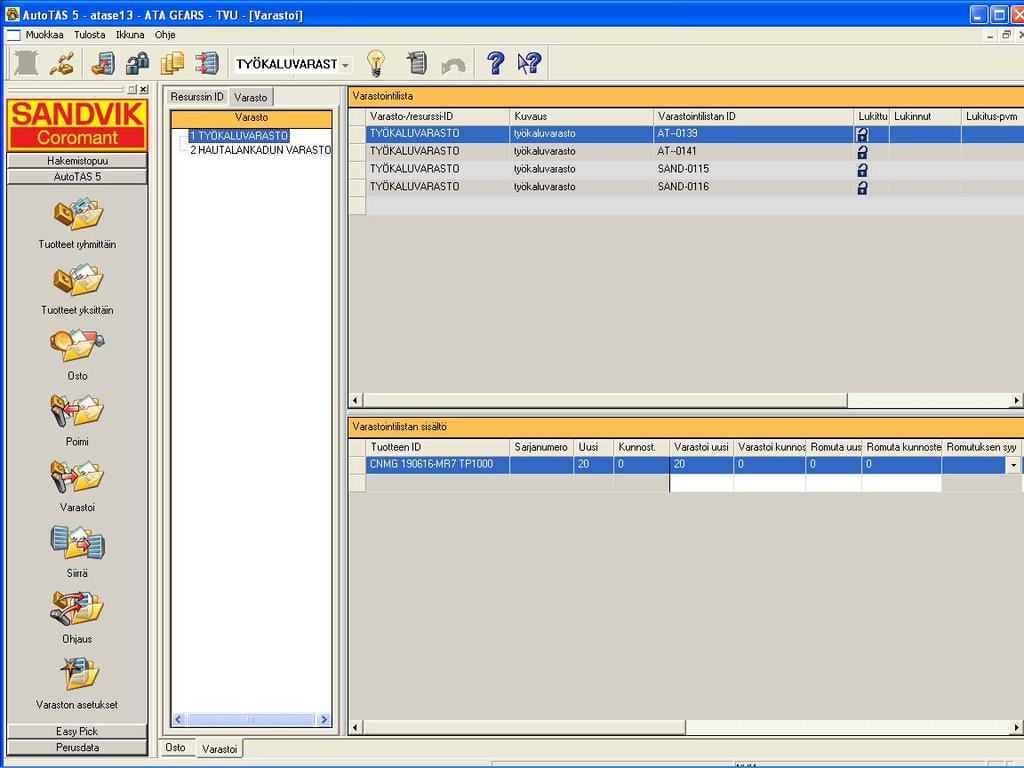This screenshot has width=1024, height=768.
Task: Click the Kuvaus column header
Action: [x=581, y=116]
